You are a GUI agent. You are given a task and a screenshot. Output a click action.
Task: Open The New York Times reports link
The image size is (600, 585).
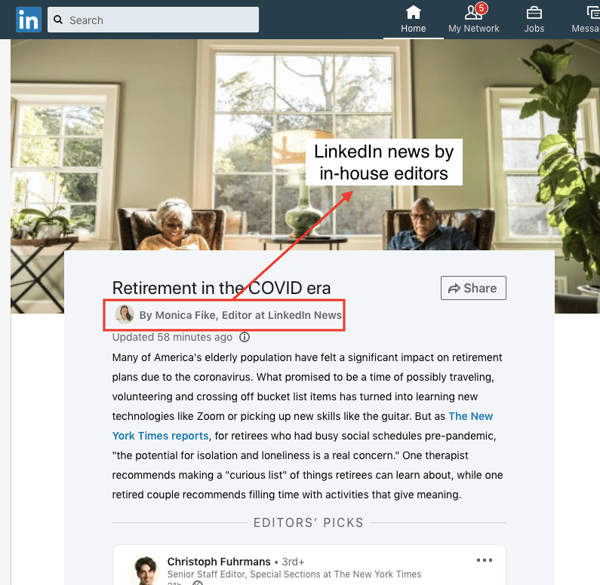302,426
